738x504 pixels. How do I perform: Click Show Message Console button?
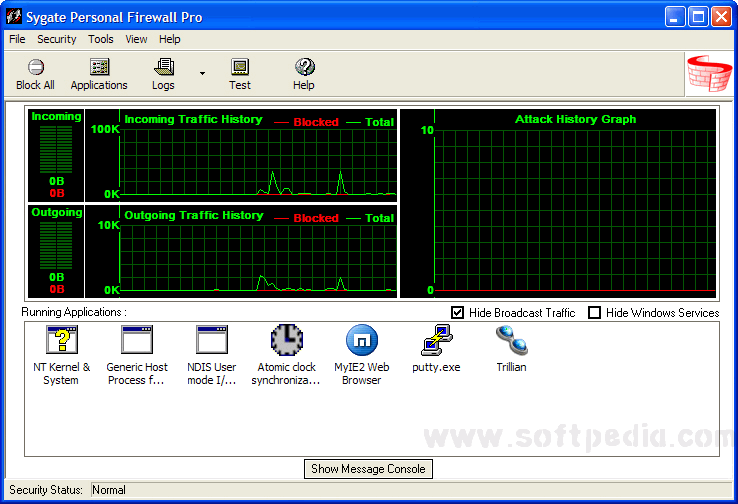click(x=368, y=469)
